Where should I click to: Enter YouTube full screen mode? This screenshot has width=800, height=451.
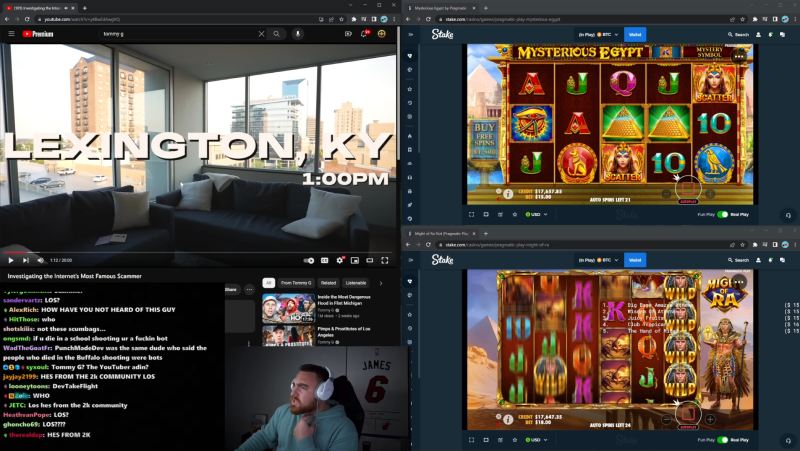click(385, 260)
